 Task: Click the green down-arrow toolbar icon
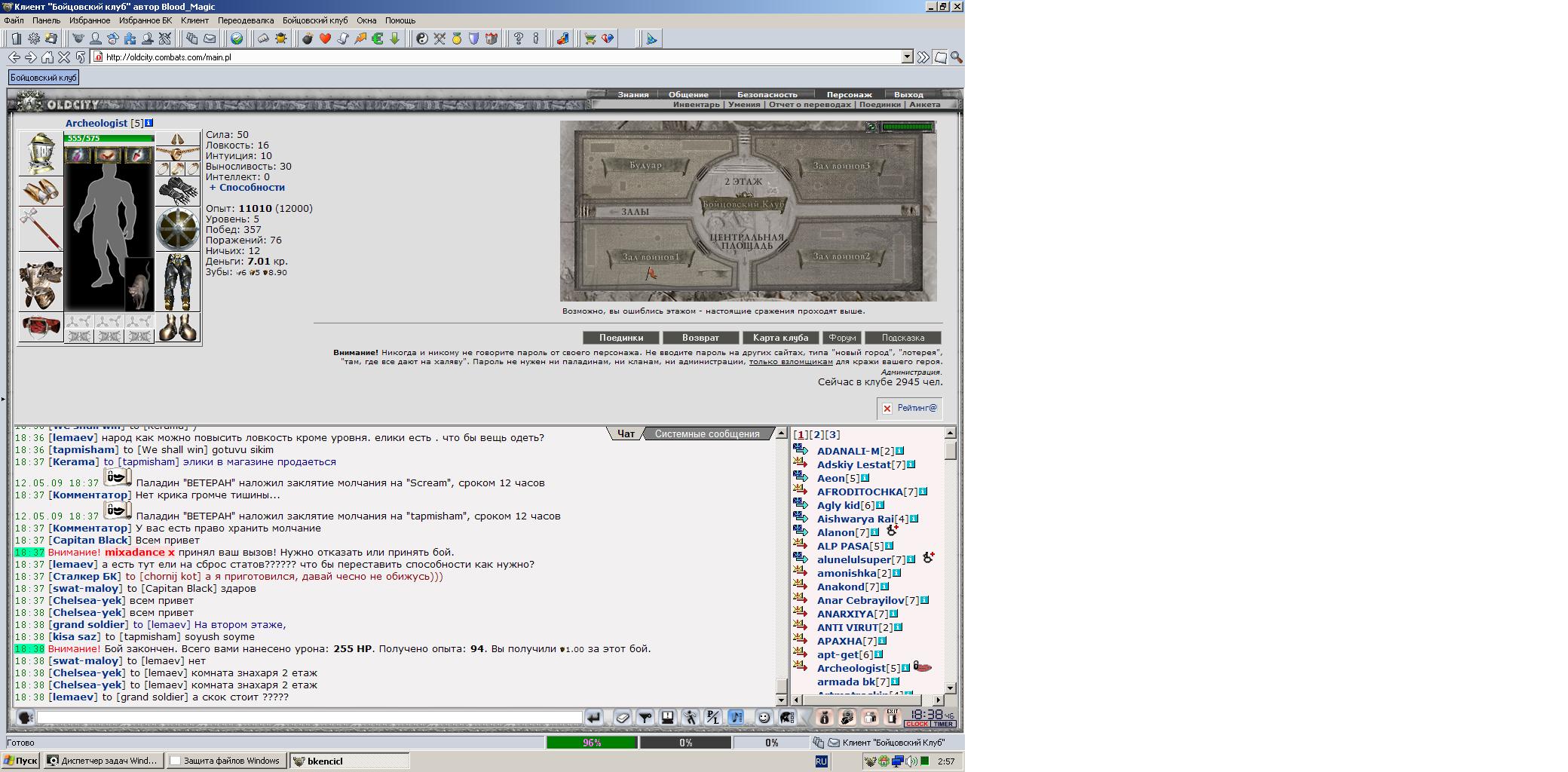pos(394,38)
